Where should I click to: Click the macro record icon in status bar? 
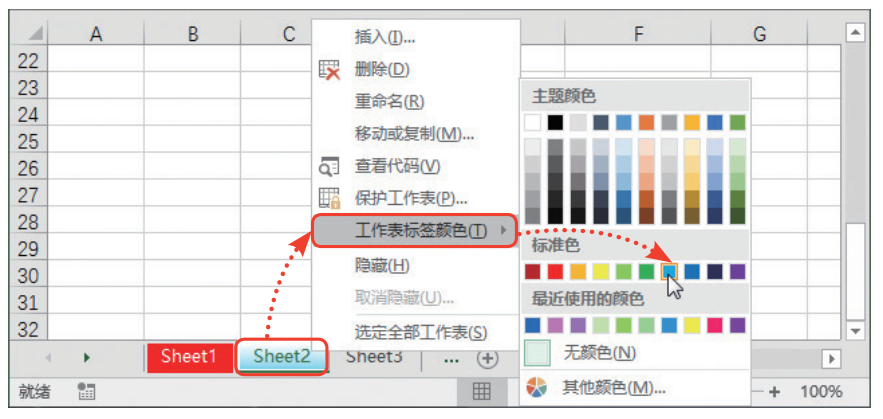pos(86,391)
